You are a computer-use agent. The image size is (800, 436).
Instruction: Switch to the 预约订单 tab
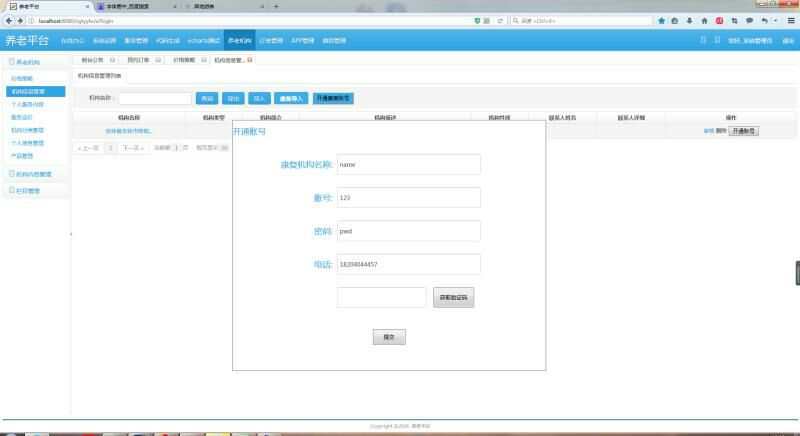coord(139,60)
